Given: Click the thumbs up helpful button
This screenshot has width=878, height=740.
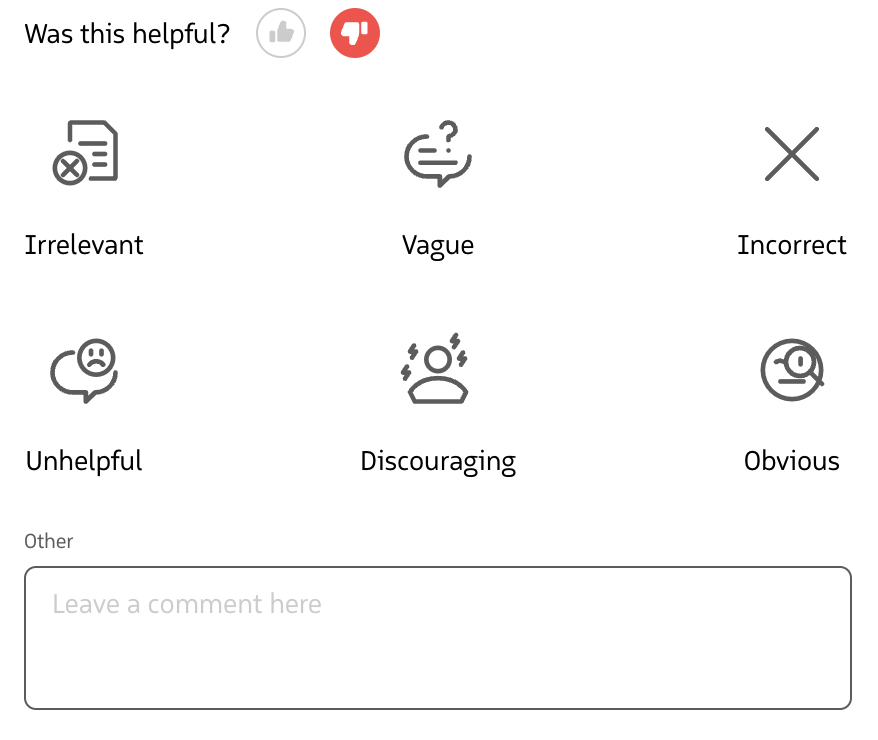Looking at the screenshot, I should pyautogui.click(x=281, y=34).
